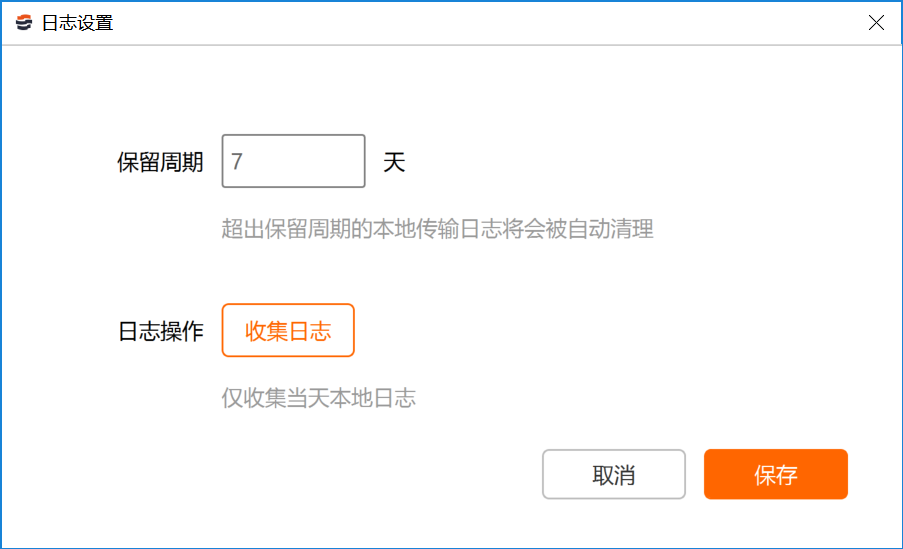Image resolution: width=903 pixels, height=549 pixels.
Task: Place cursor in the retention period textbox
Action: tap(293, 161)
